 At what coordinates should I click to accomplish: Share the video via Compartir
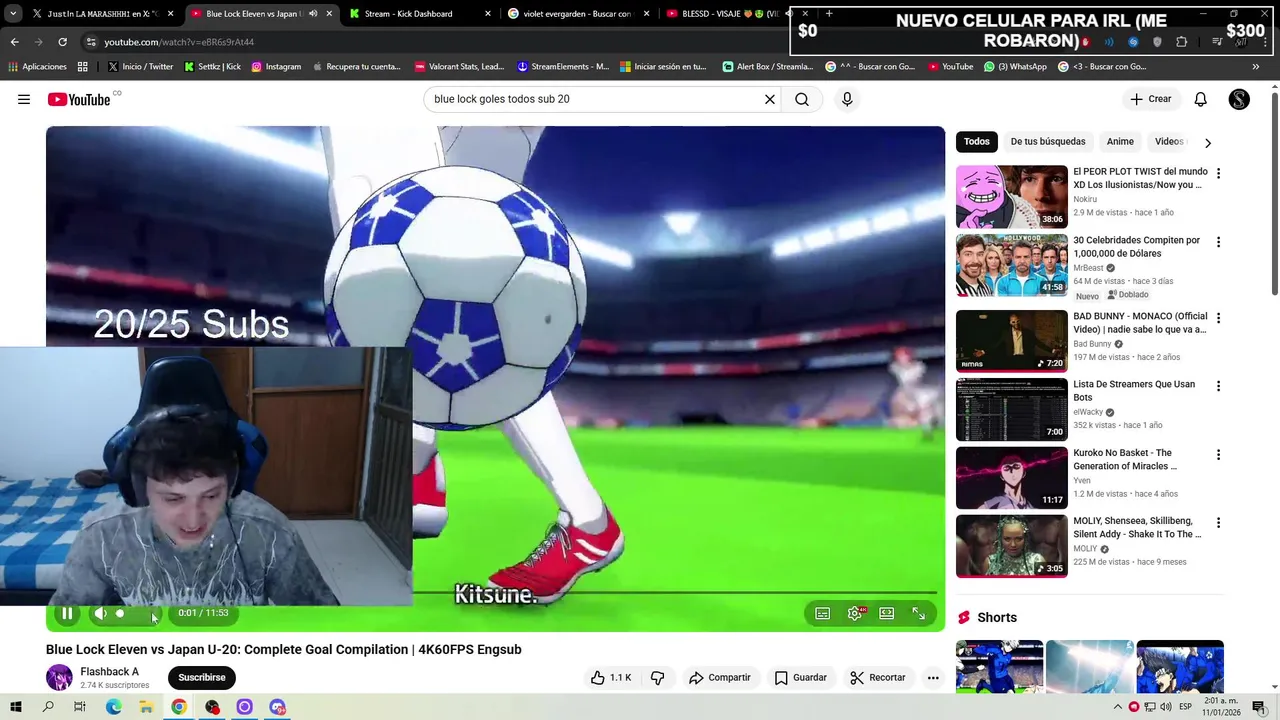(720, 677)
